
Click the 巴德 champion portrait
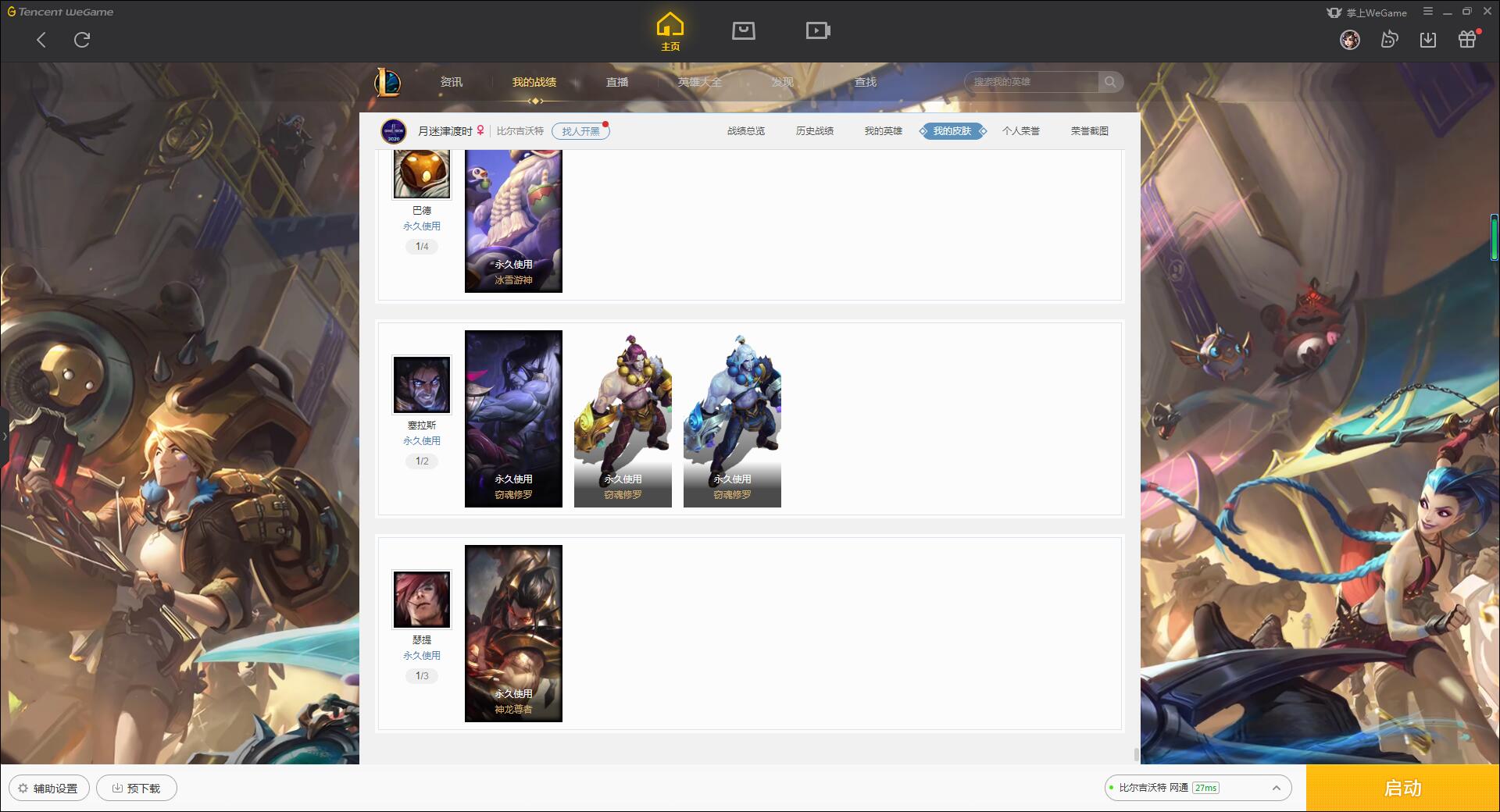coord(422,175)
